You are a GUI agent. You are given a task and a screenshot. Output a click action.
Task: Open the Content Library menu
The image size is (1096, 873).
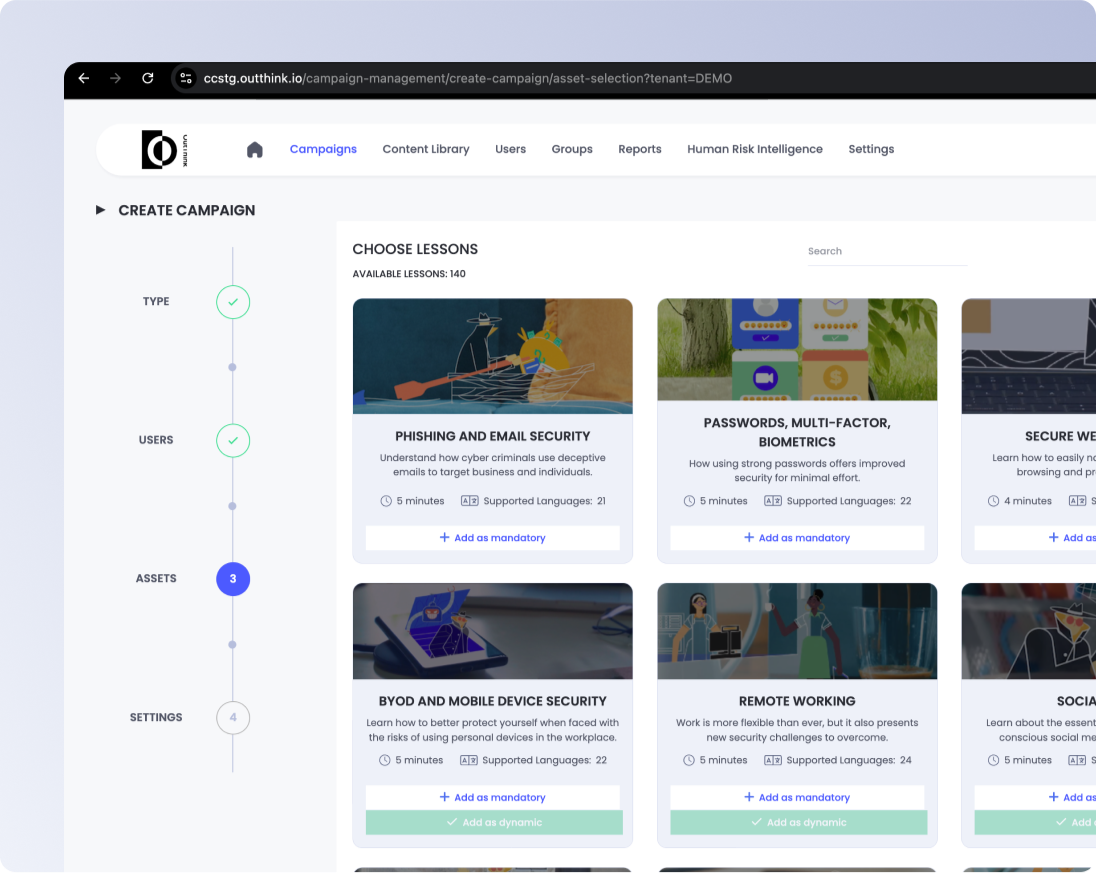pyautogui.click(x=425, y=149)
